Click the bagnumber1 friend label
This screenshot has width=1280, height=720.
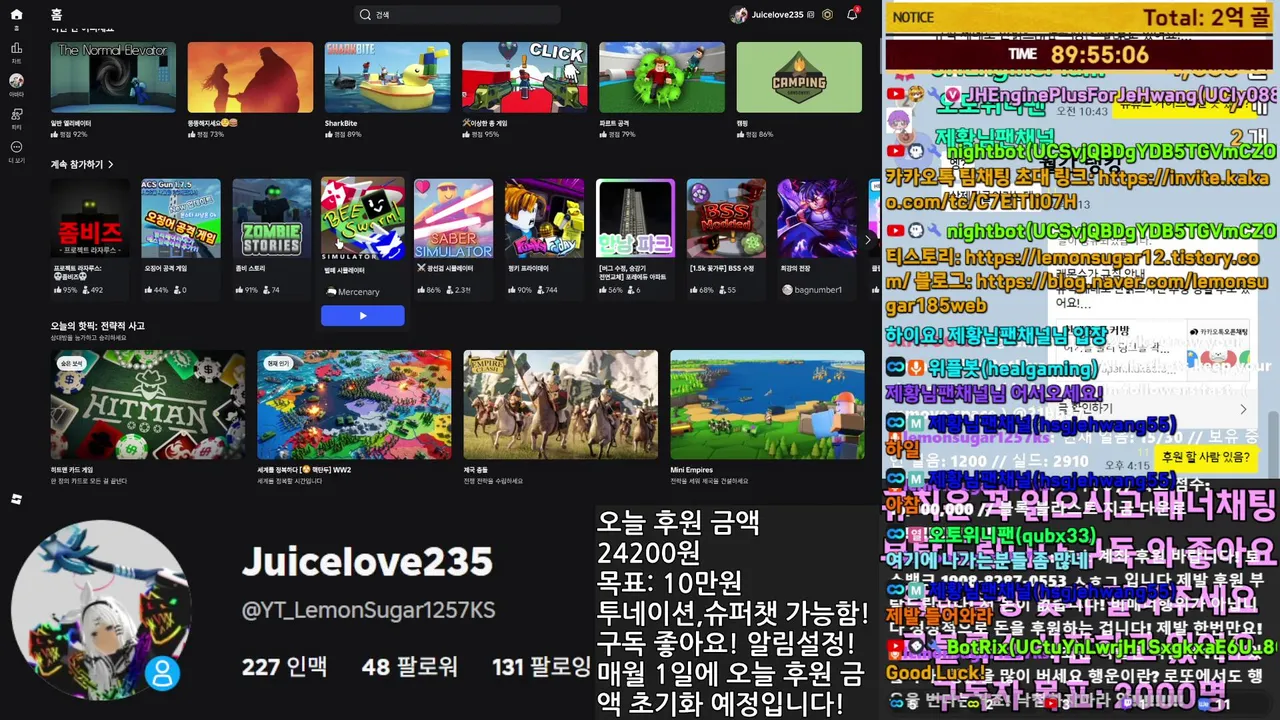point(812,290)
